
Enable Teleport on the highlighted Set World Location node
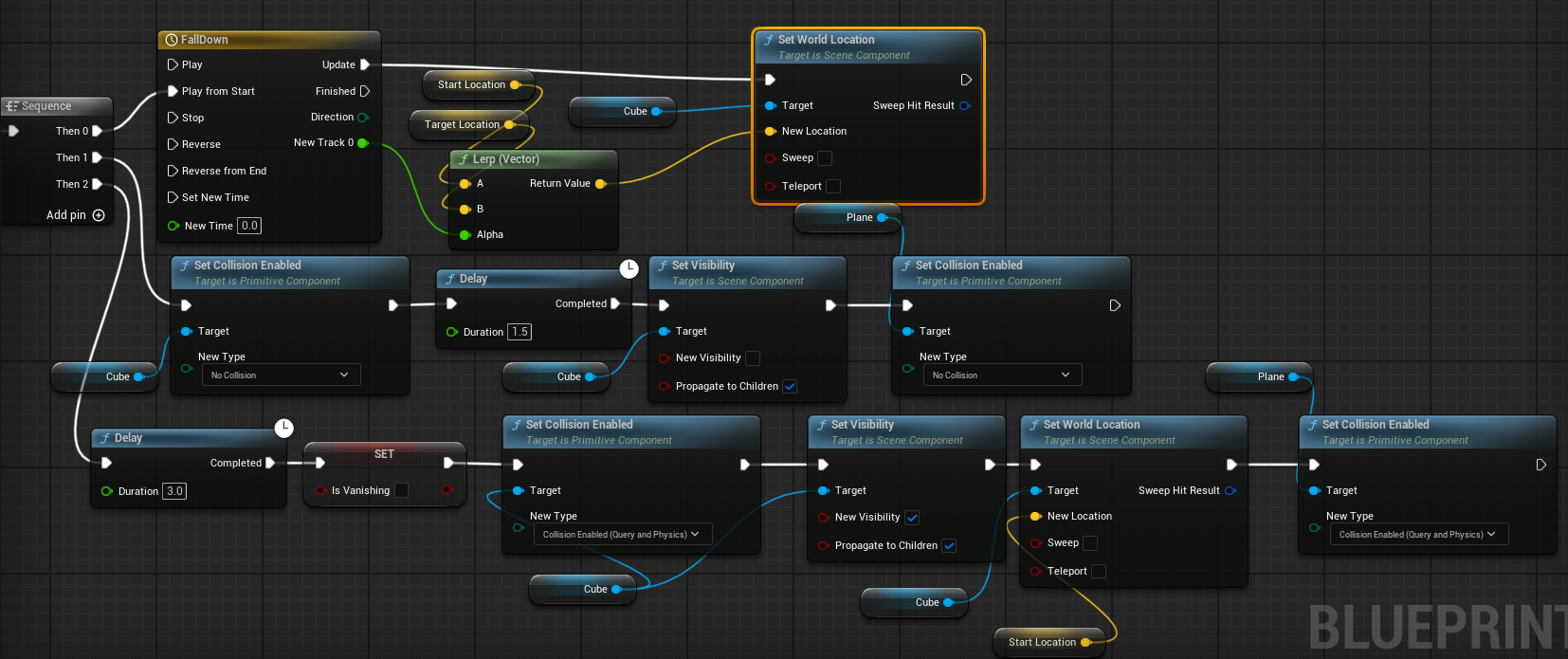click(833, 187)
